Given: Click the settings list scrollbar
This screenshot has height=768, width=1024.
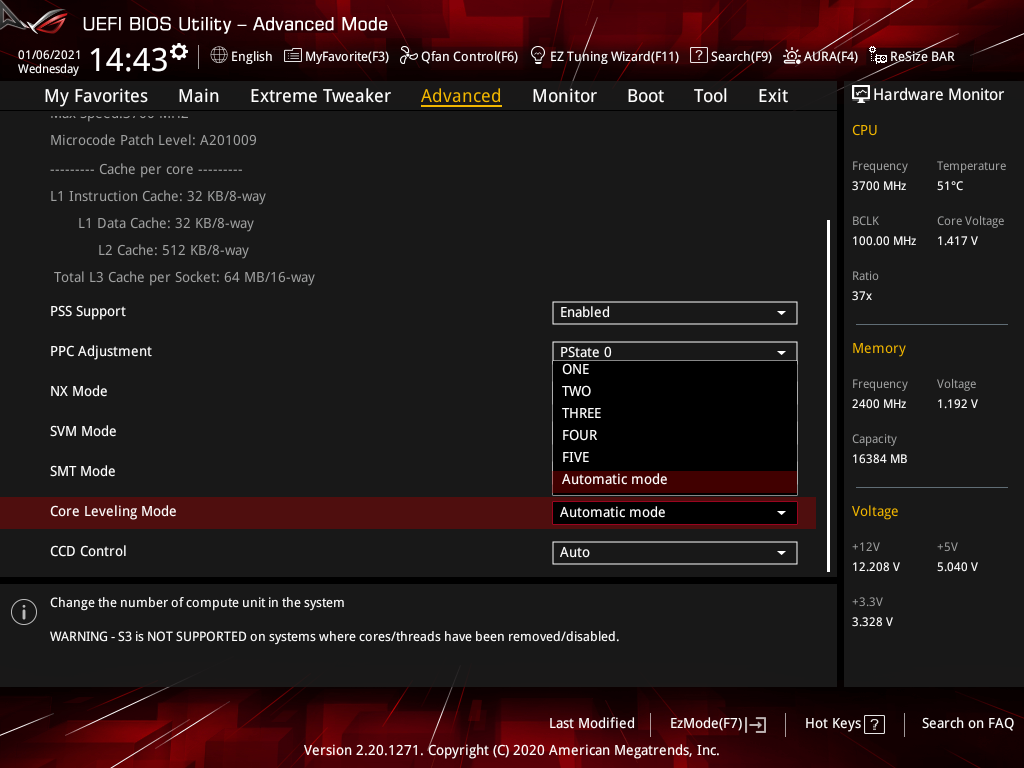Looking at the screenshot, I should click(x=828, y=396).
